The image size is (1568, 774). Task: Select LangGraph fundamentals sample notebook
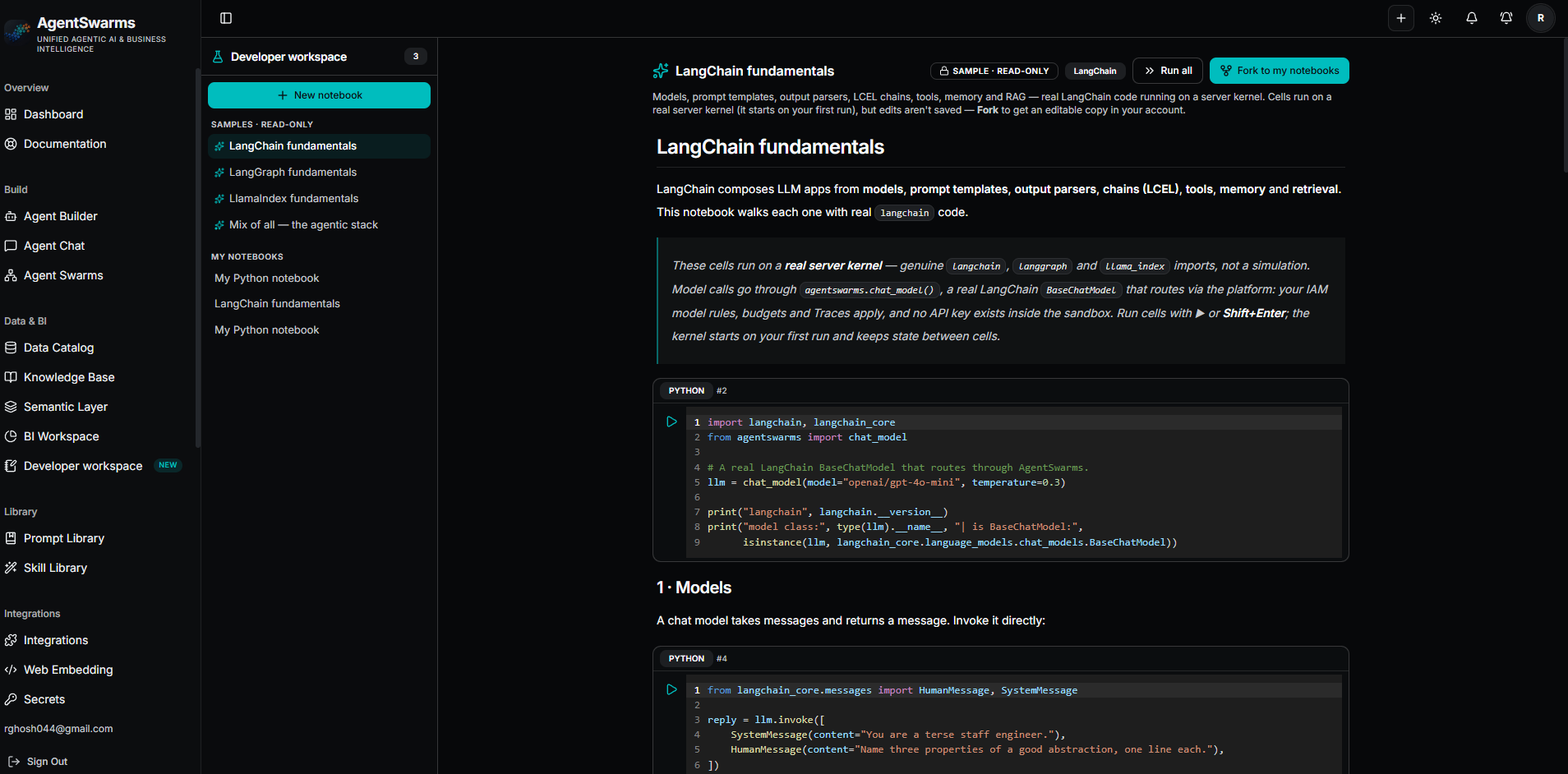tap(319, 173)
